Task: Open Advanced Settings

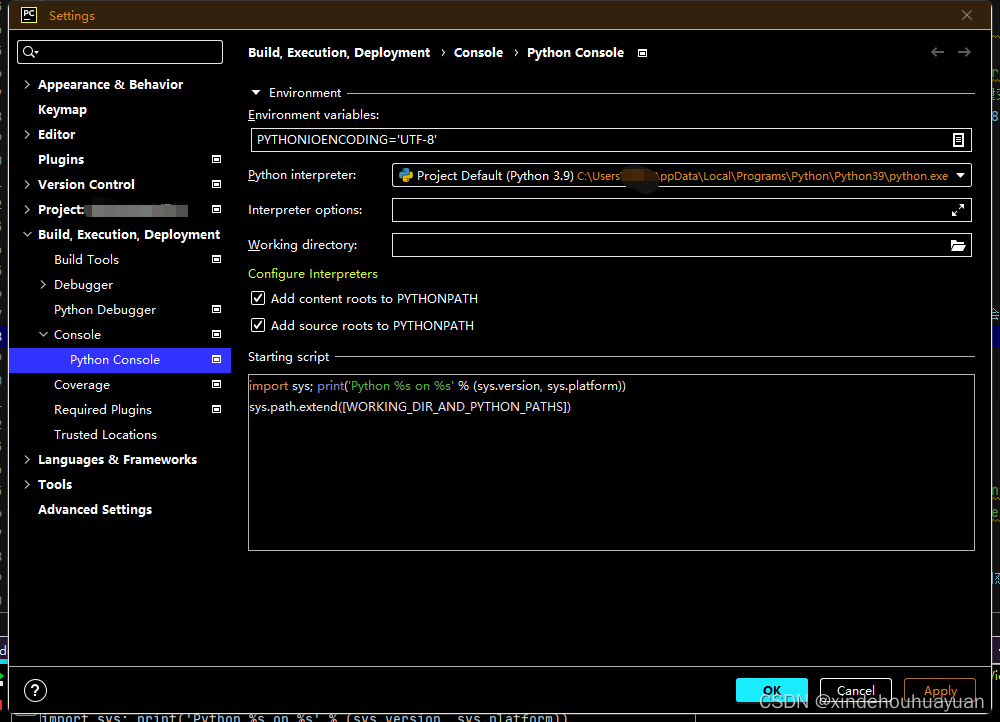Action: click(95, 510)
